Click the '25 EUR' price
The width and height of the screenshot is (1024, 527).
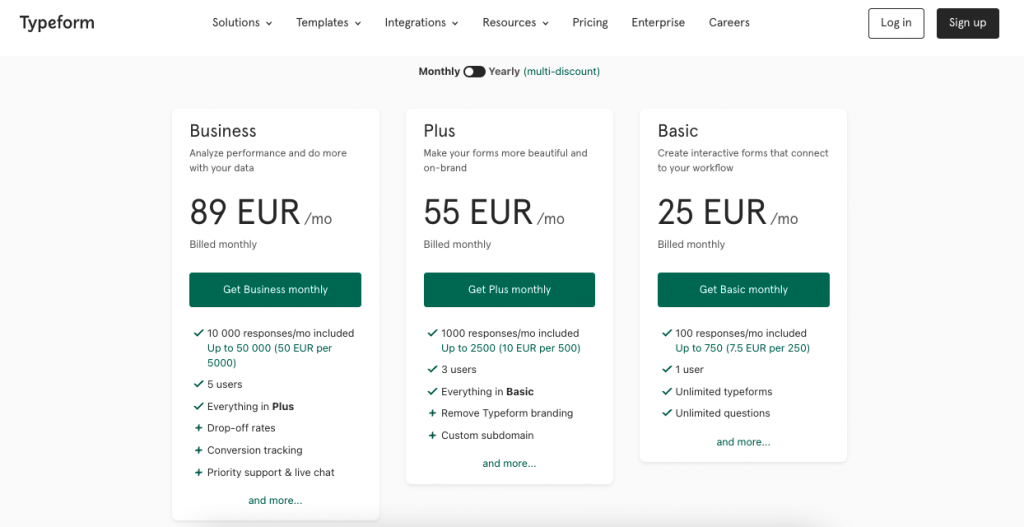712,212
